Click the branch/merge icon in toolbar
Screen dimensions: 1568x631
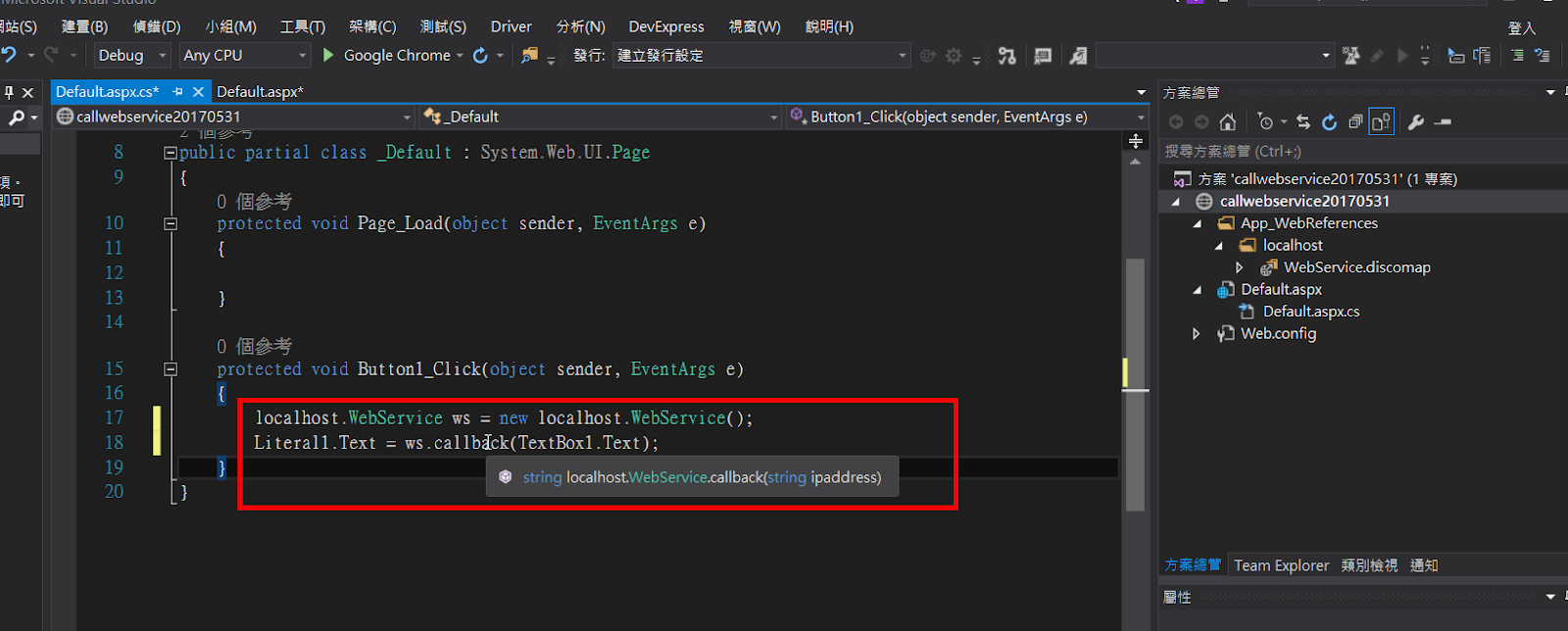1006,56
